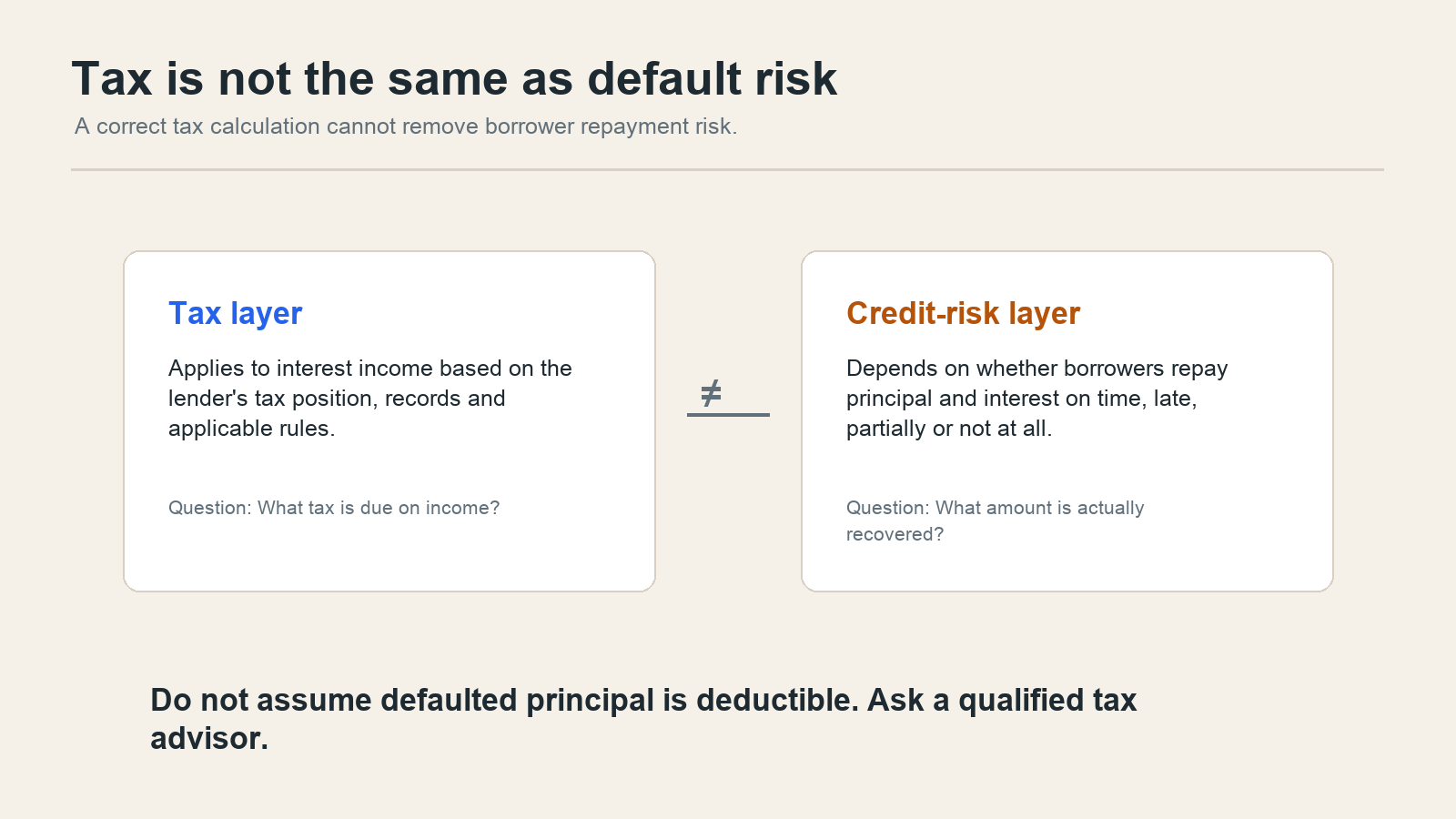Click the line beneath the not-equal sign
1456x819 pixels.
tap(728, 415)
